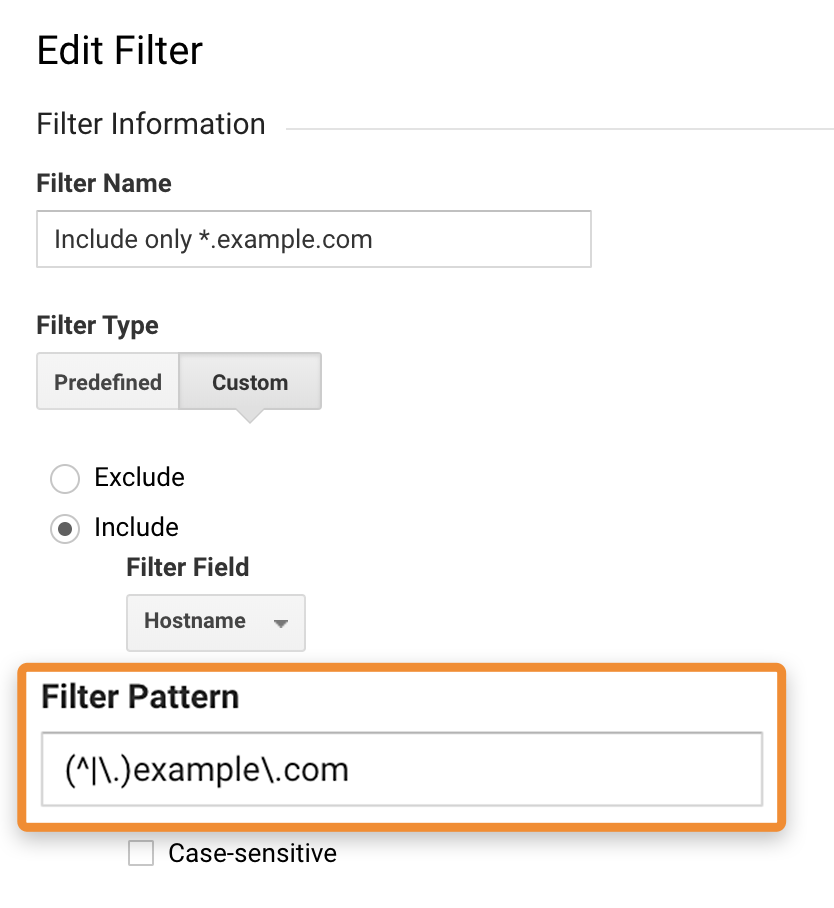Screen dimensions: 834x908
Task: Switch to the Predefined filter tab
Action: (107, 382)
